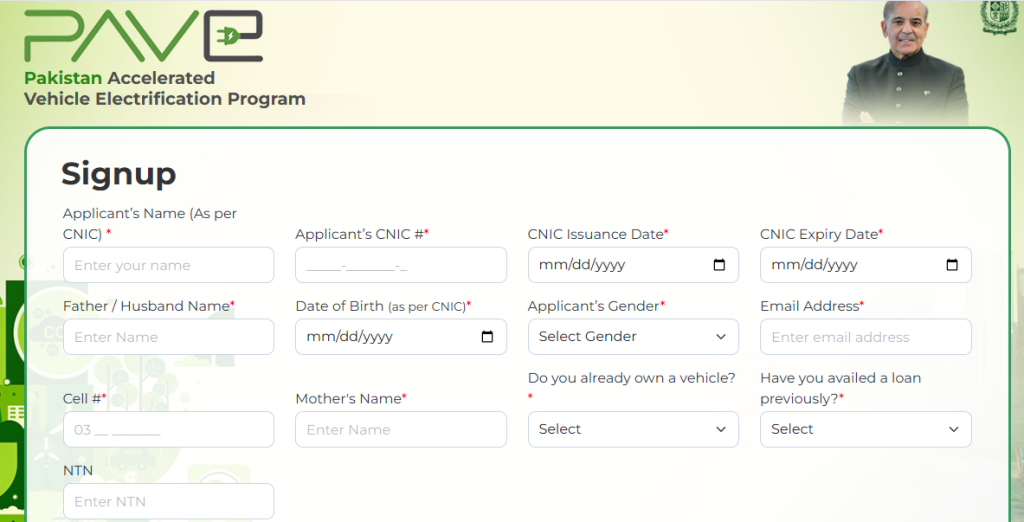The width and height of the screenshot is (1024, 522).
Task: Click the NTN input field
Action: [168, 501]
